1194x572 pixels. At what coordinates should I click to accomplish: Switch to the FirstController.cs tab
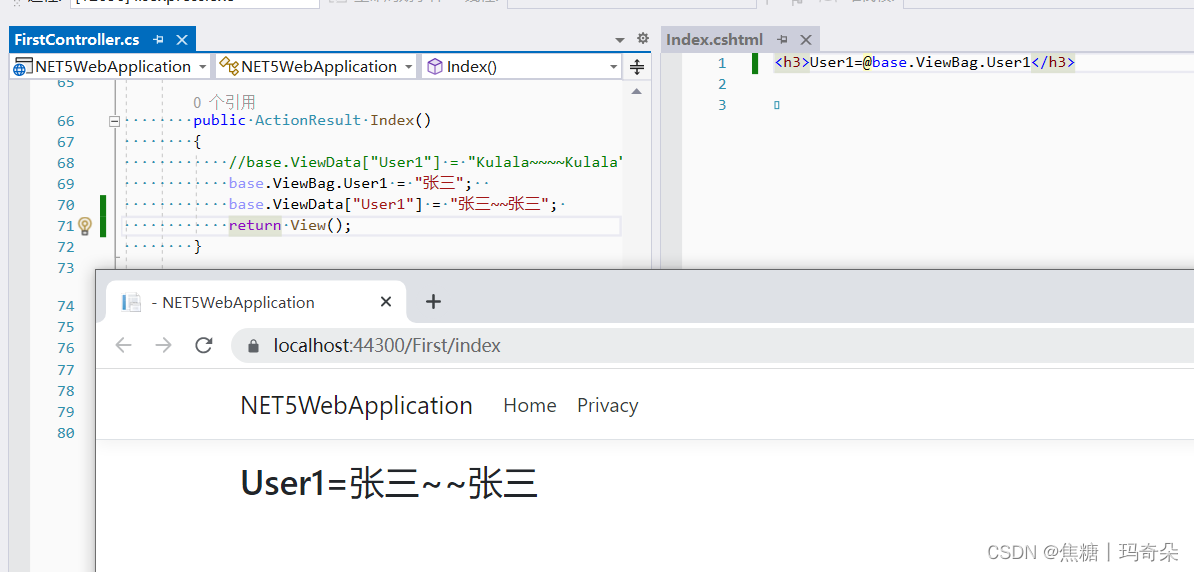77,40
